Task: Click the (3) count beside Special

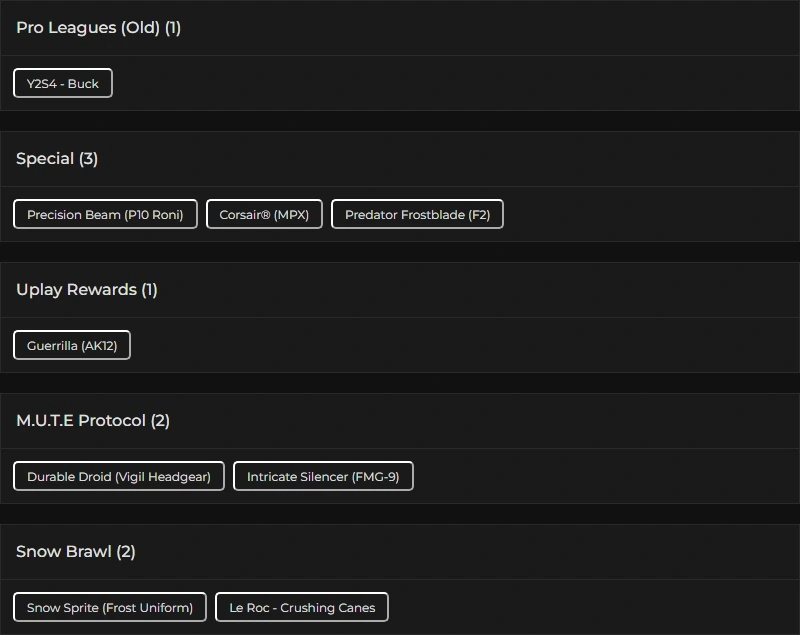Action: point(88,159)
